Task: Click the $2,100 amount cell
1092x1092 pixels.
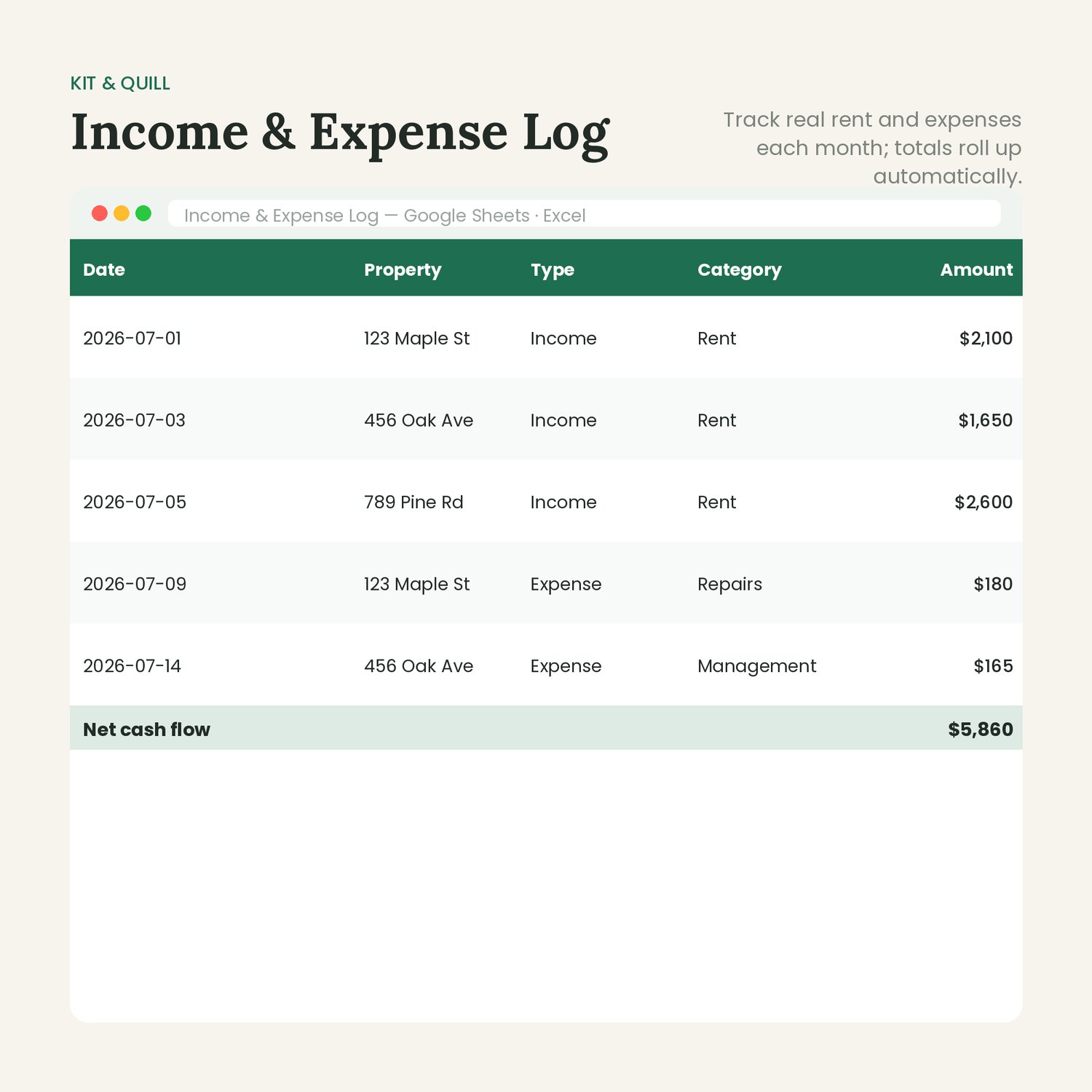Action: [x=986, y=339]
